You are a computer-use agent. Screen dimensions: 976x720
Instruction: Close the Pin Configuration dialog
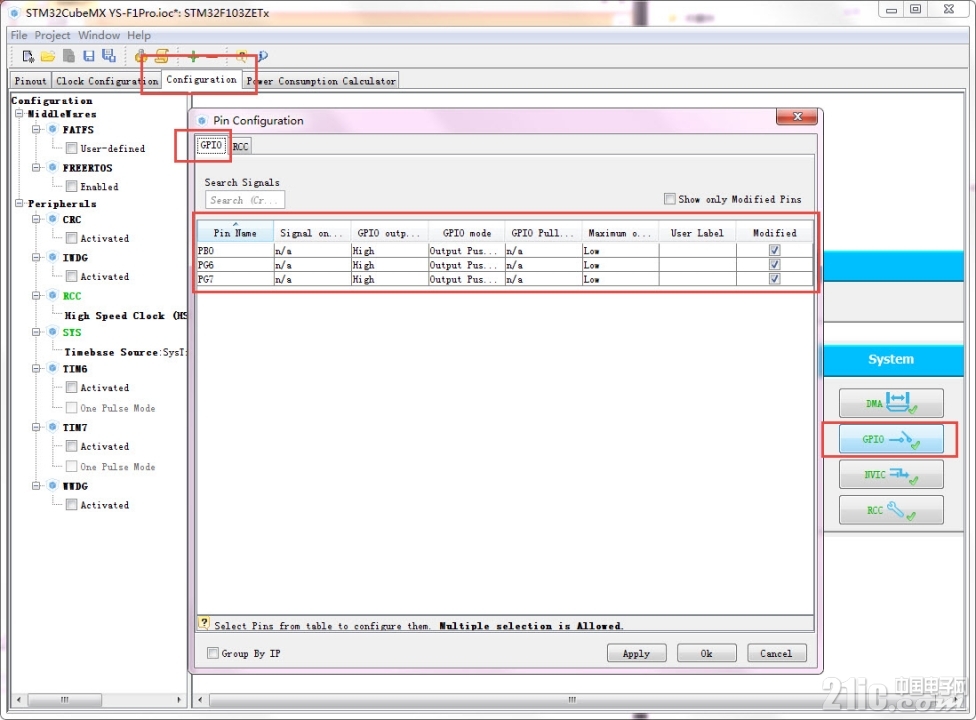797,116
